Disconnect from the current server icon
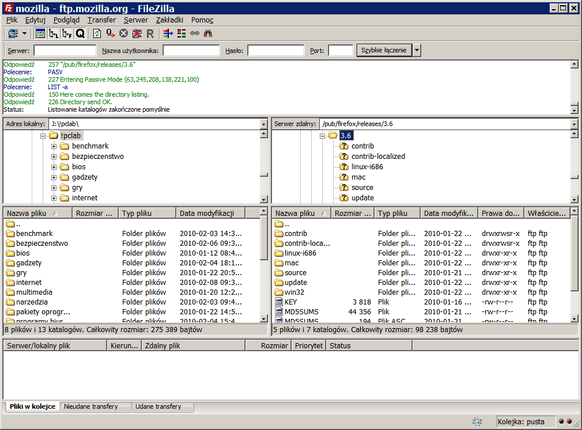The width and height of the screenshot is (582, 430). pos(137,34)
